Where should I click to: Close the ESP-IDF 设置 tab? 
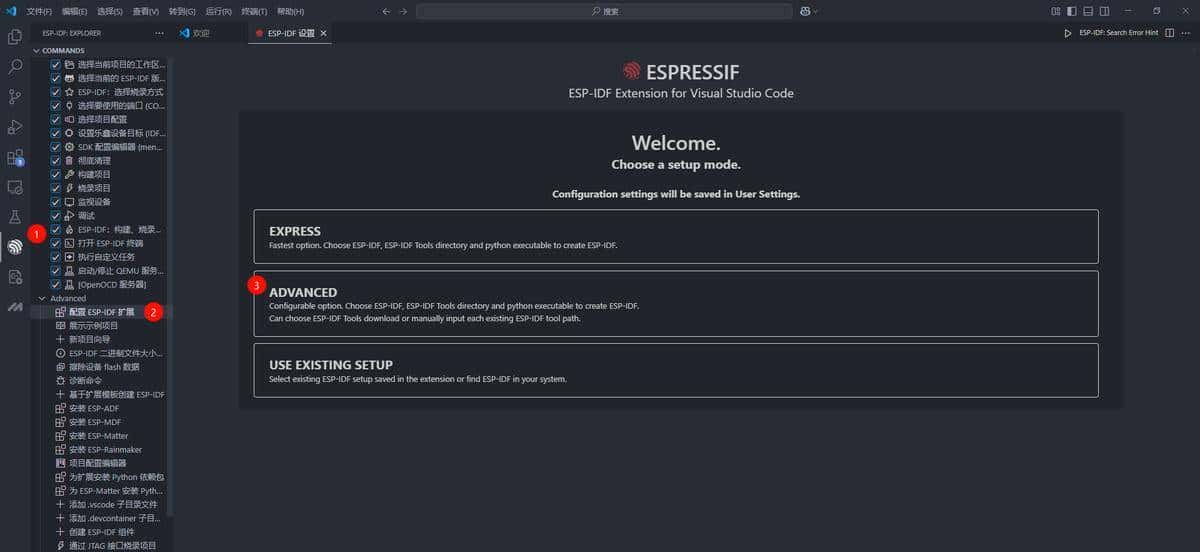[x=323, y=33]
